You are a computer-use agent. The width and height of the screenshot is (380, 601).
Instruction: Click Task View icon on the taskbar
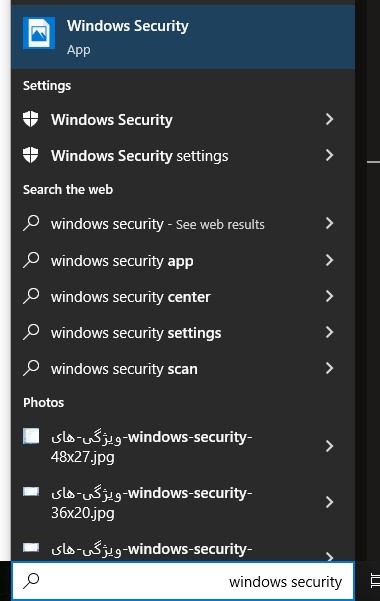coord(375,580)
